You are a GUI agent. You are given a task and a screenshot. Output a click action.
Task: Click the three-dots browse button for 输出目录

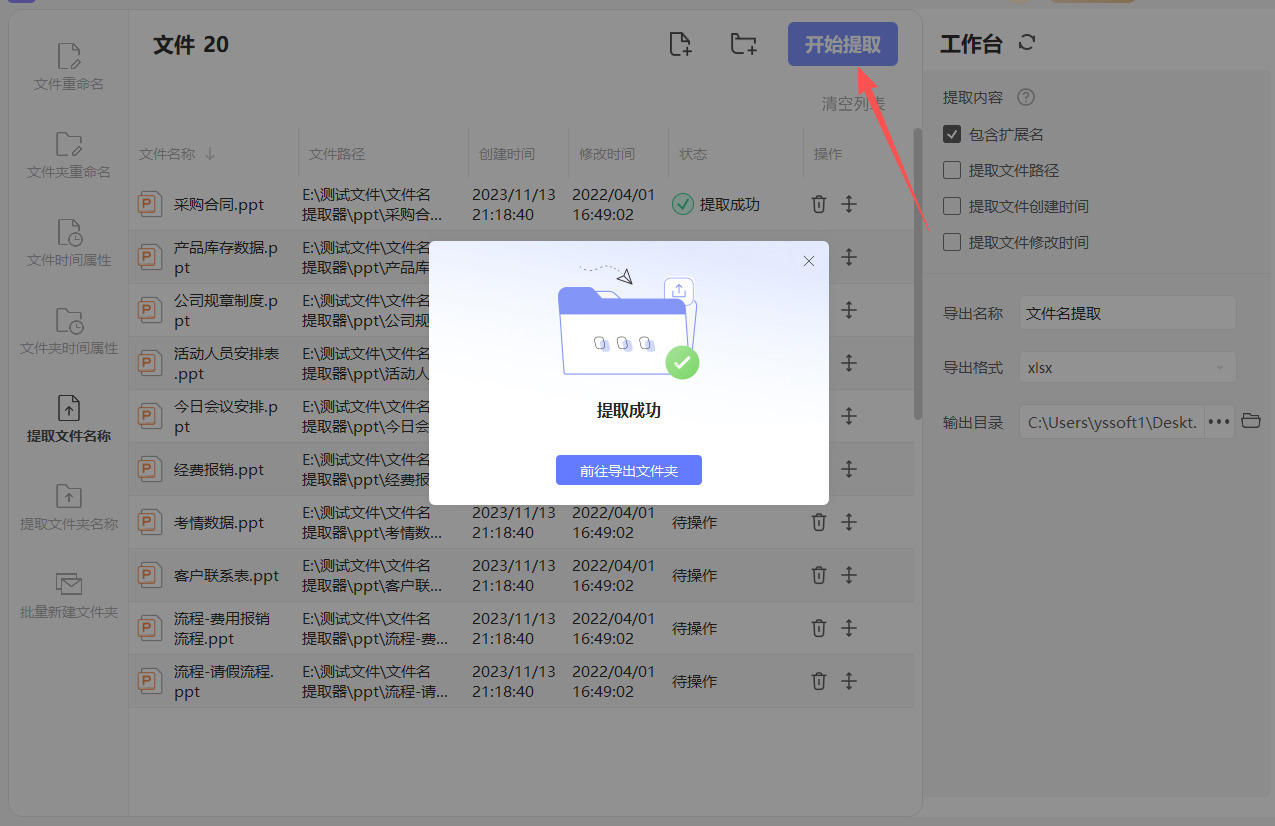(x=1219, y=422)
